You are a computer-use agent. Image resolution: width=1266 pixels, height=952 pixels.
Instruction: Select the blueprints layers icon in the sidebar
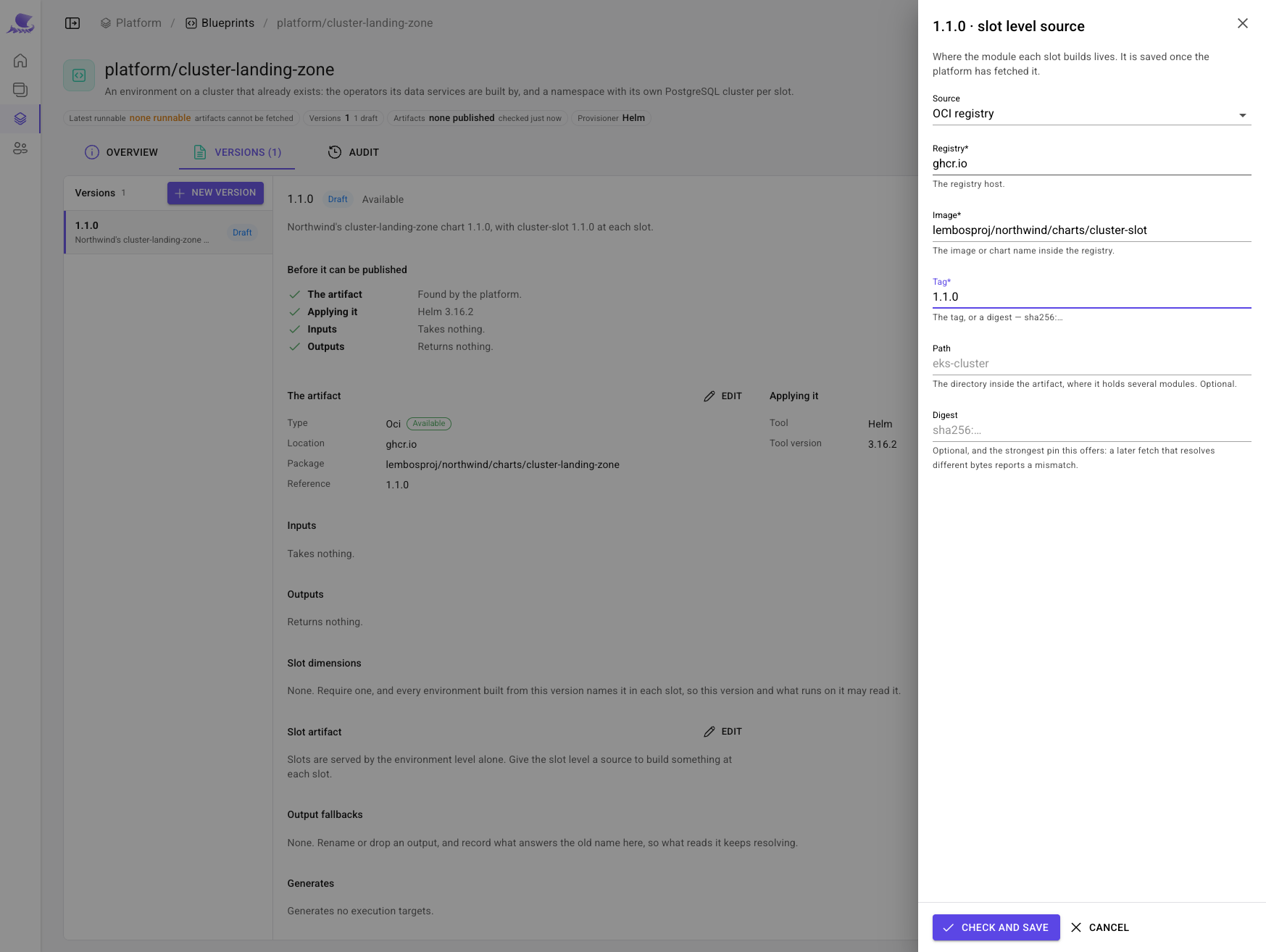[20, 119]
